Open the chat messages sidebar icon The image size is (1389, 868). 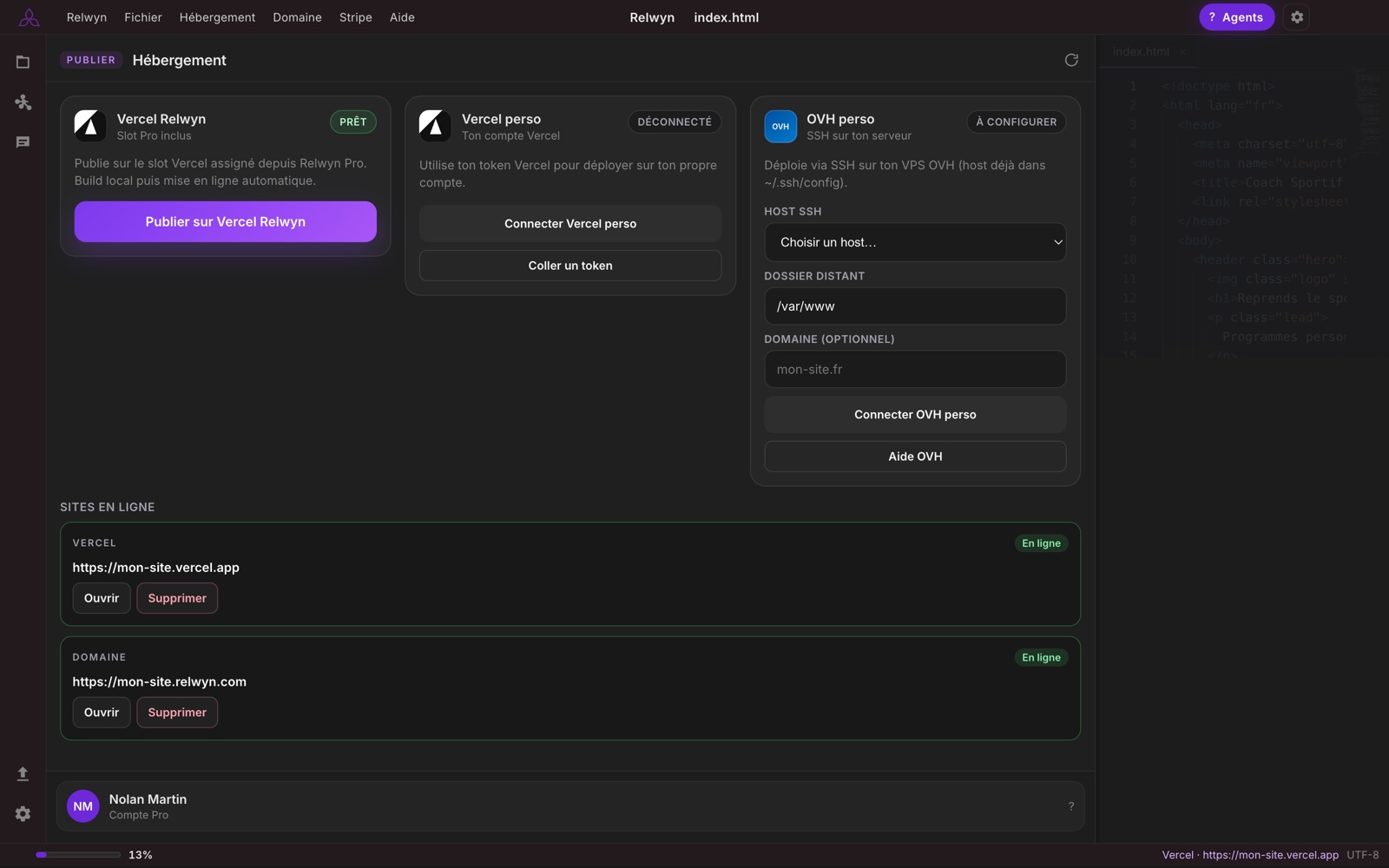23,142
